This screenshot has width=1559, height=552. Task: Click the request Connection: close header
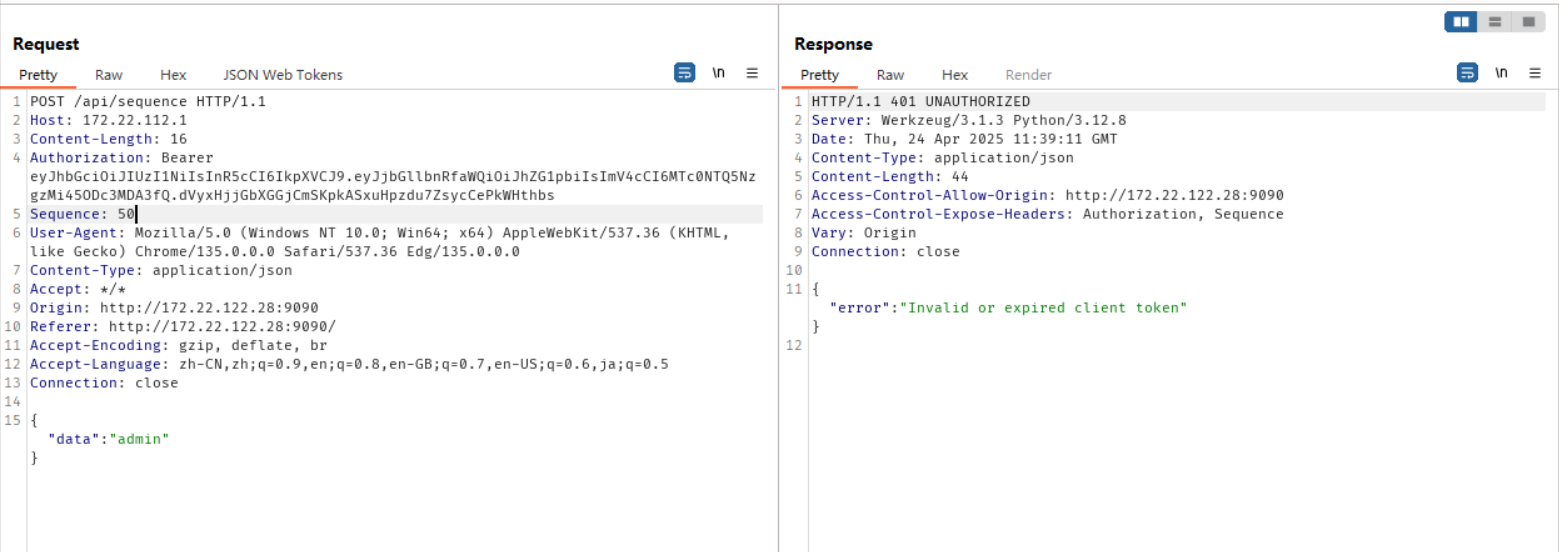coord(104,383)
